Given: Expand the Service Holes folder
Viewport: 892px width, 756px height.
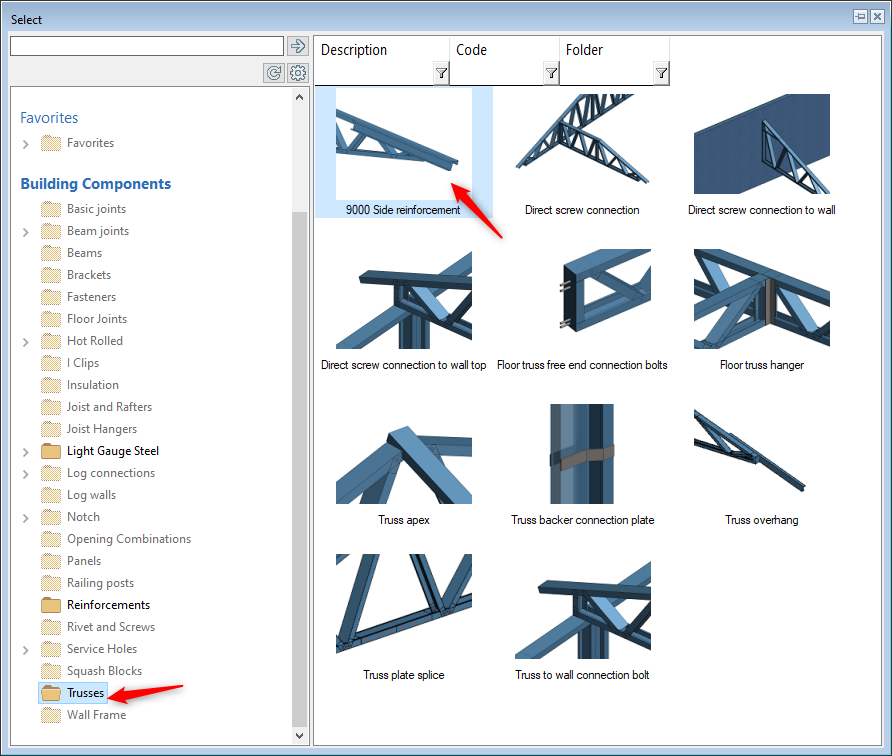Looking at the screenshot, I should pos(26,650).
